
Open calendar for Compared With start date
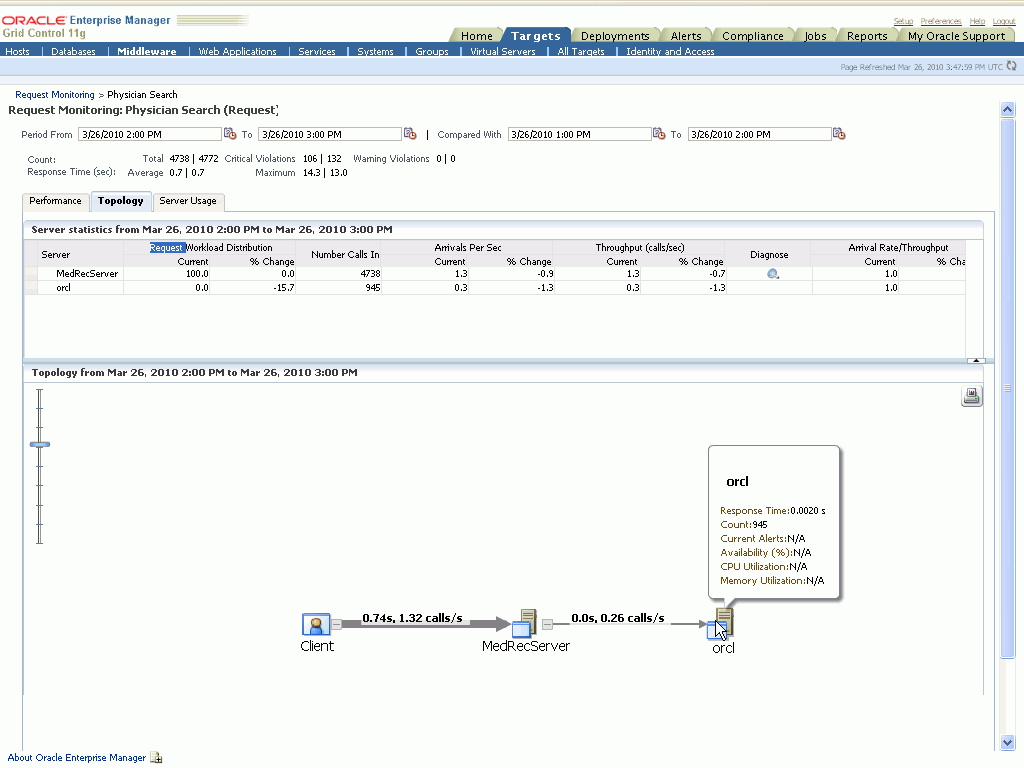coord(659,134)
